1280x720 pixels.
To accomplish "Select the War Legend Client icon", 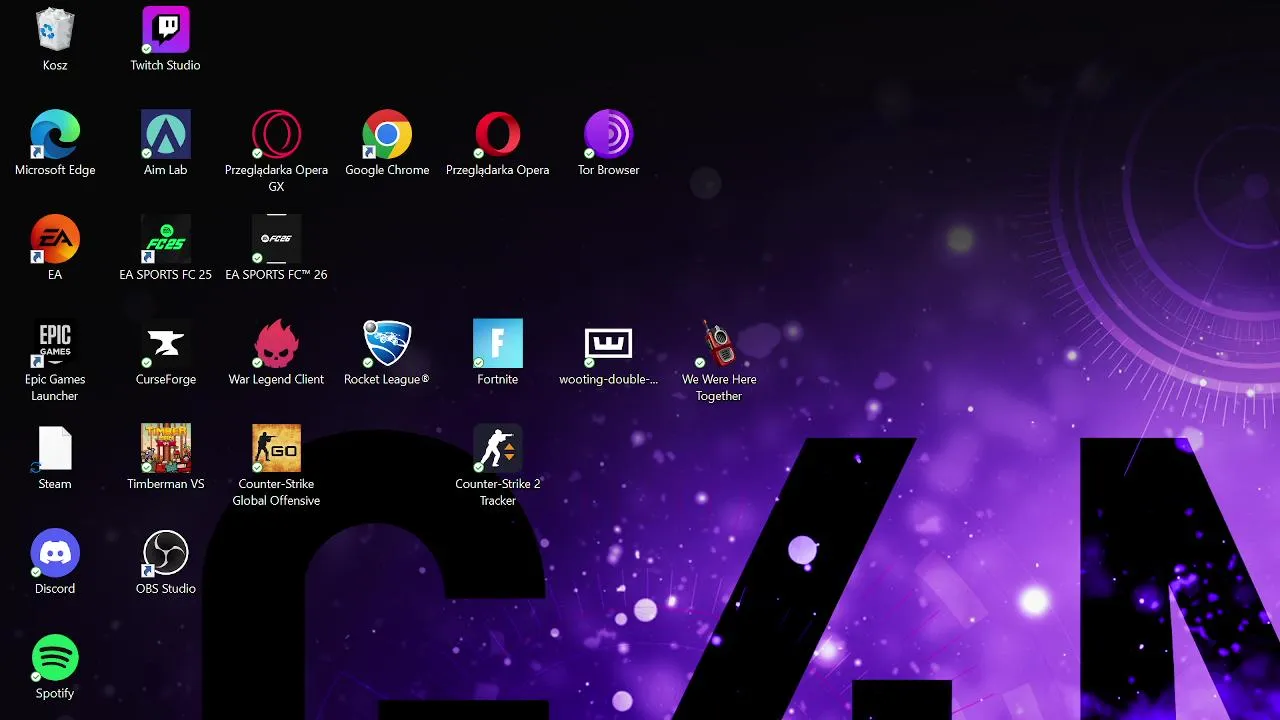I will tap(276, 344).
